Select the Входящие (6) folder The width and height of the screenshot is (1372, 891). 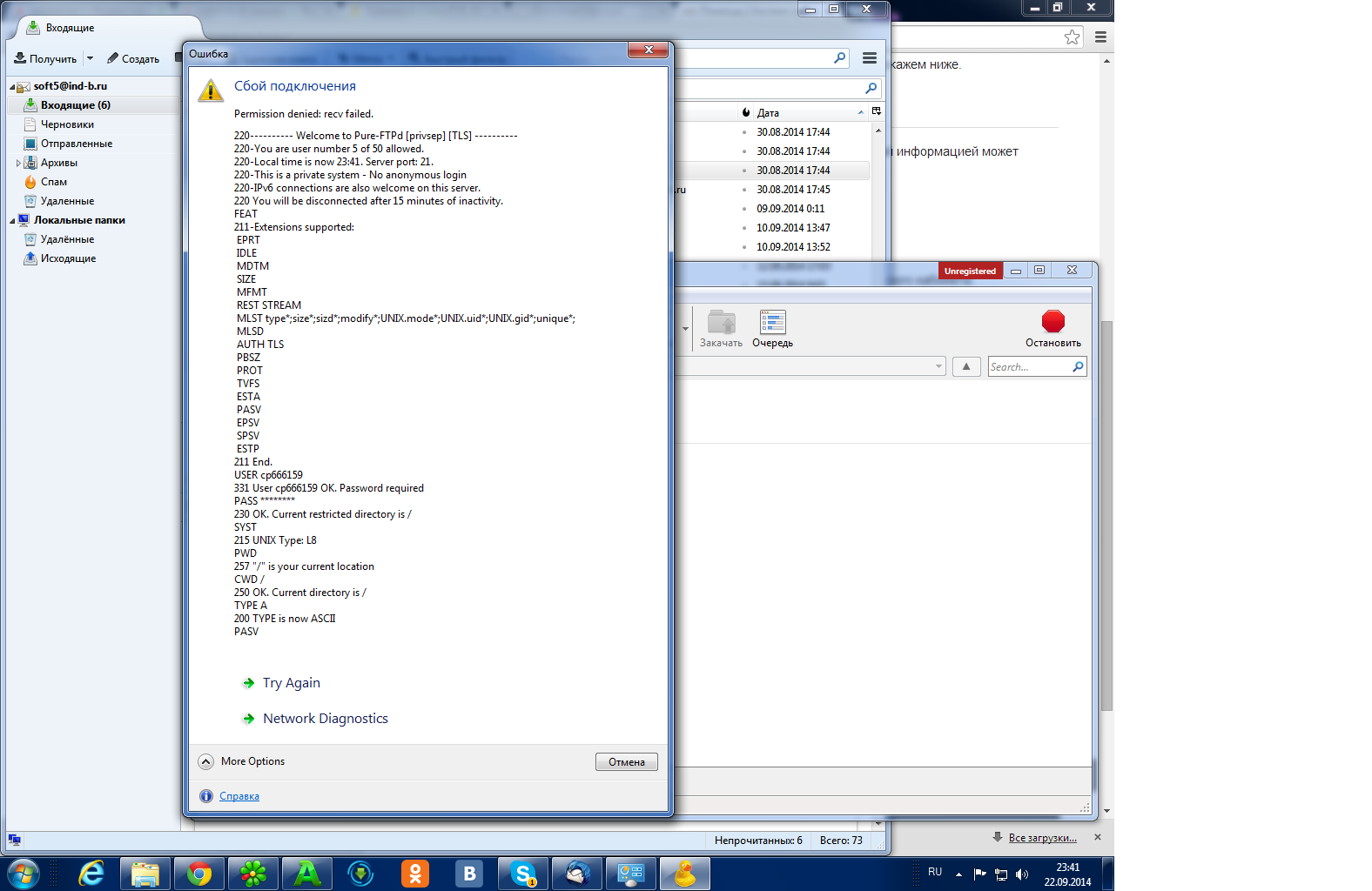75,105
